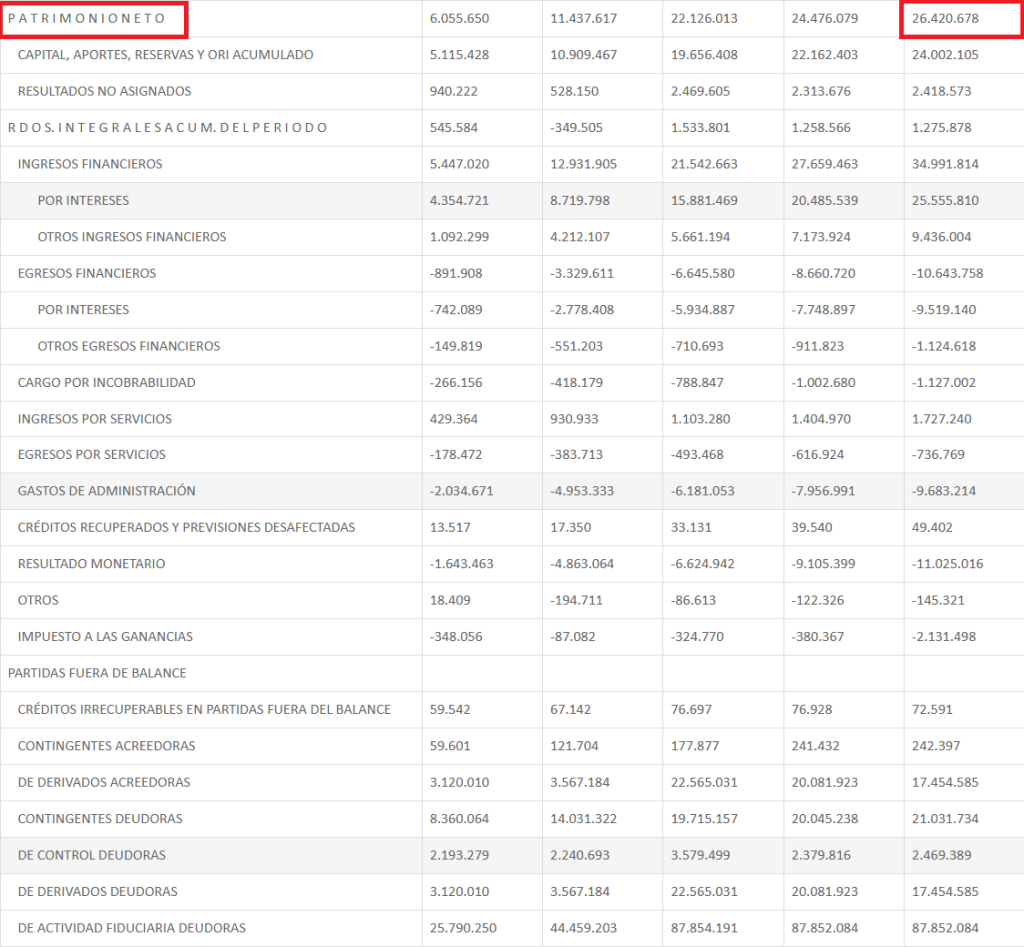Select resultados no asignados value 940.222
This screenshot has width=1024, height=947.
[453, 91]
